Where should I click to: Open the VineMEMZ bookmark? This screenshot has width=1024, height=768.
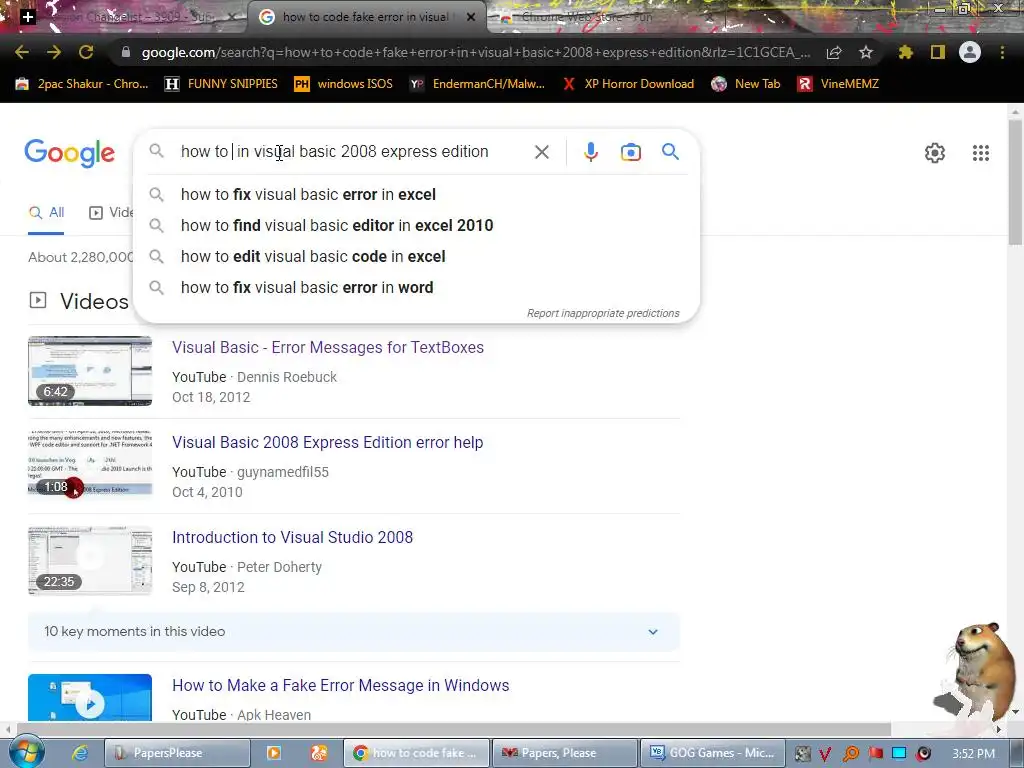[838, 84]
